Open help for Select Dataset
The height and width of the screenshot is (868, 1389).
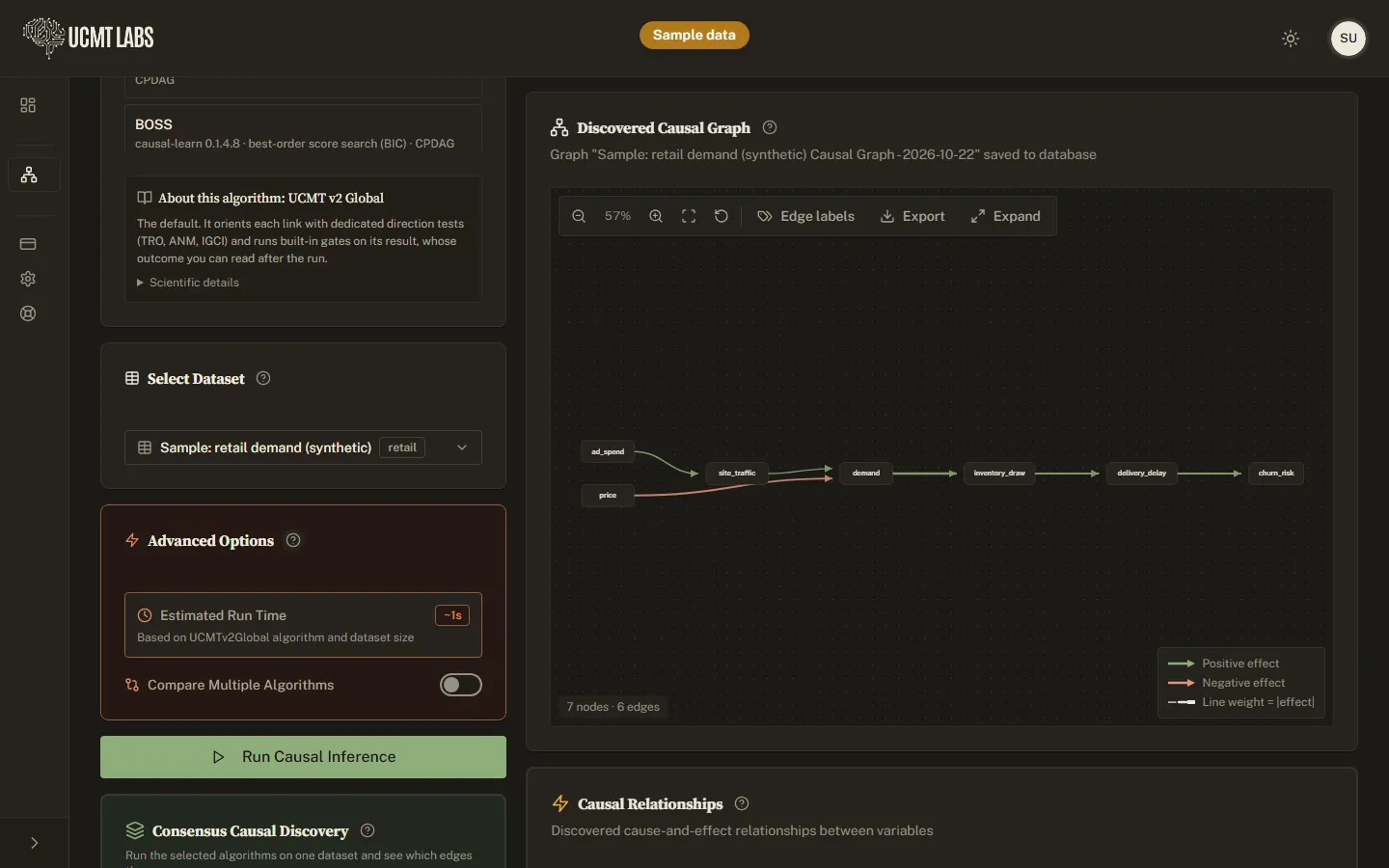click(x=263, y=378)
